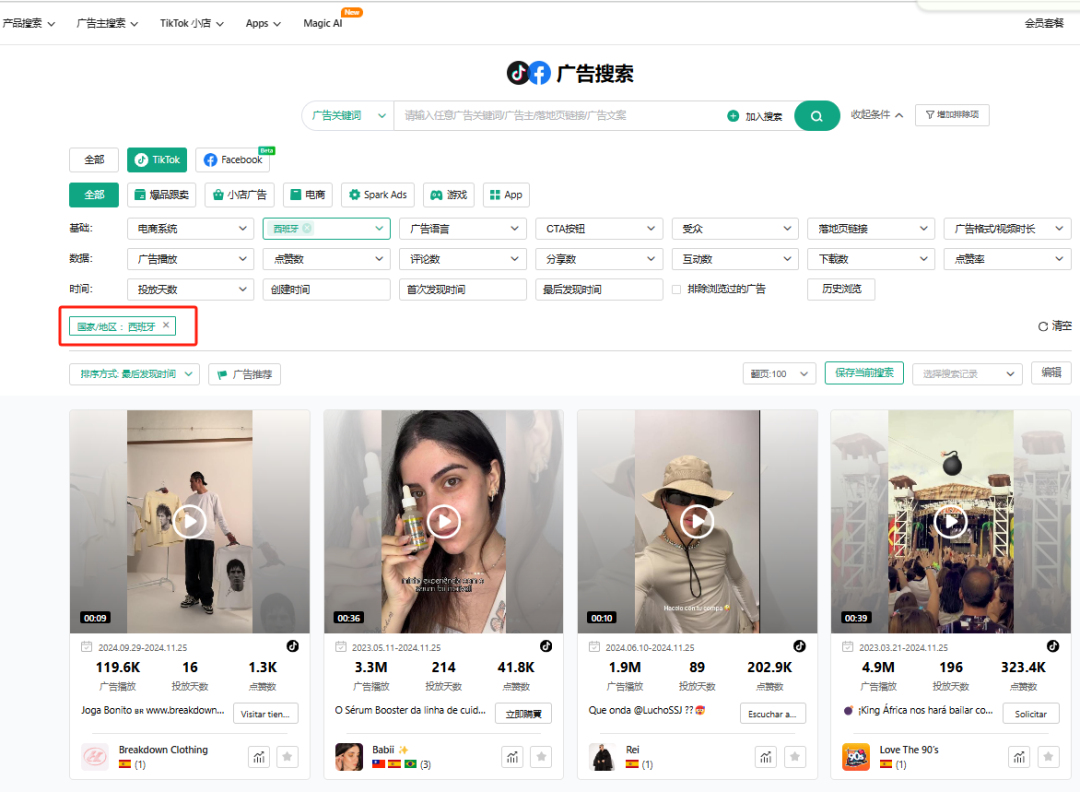Image resolution: width=1080 pixels, height=792 pixels.
Task: Star the Rei advertiser card
Action: [x=794, y=757]
